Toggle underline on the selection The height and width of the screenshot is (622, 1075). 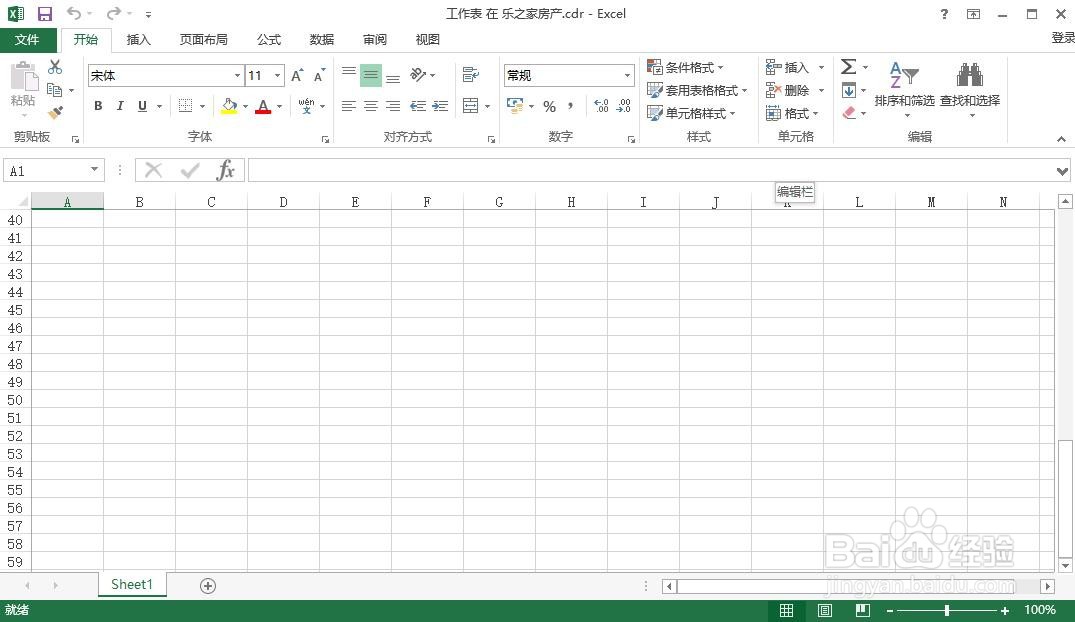pyautogui.click(x=142, y=106)
